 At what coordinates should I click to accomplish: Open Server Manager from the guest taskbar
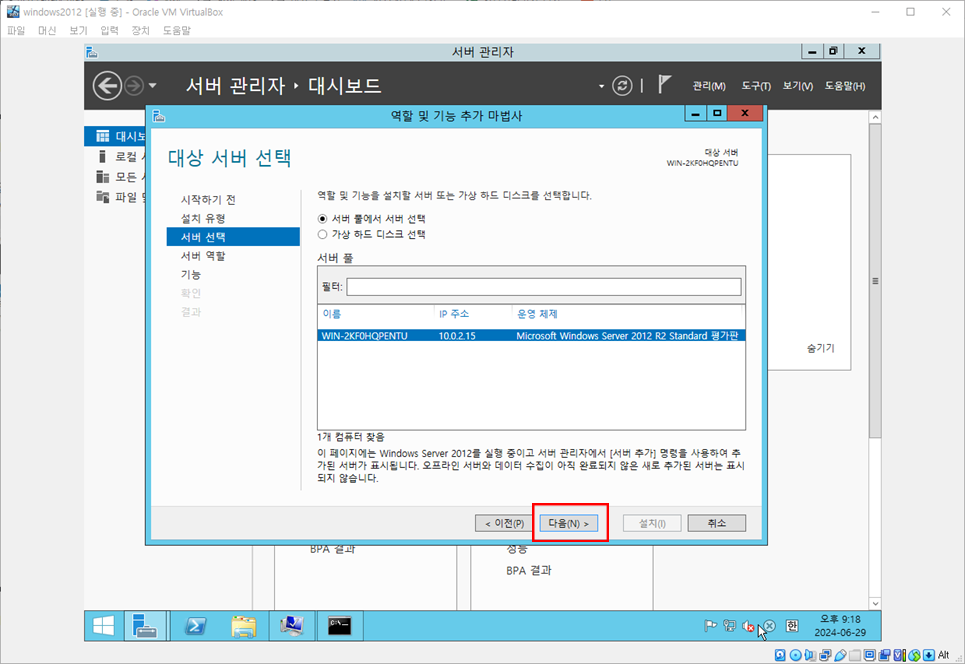(145, 626)
